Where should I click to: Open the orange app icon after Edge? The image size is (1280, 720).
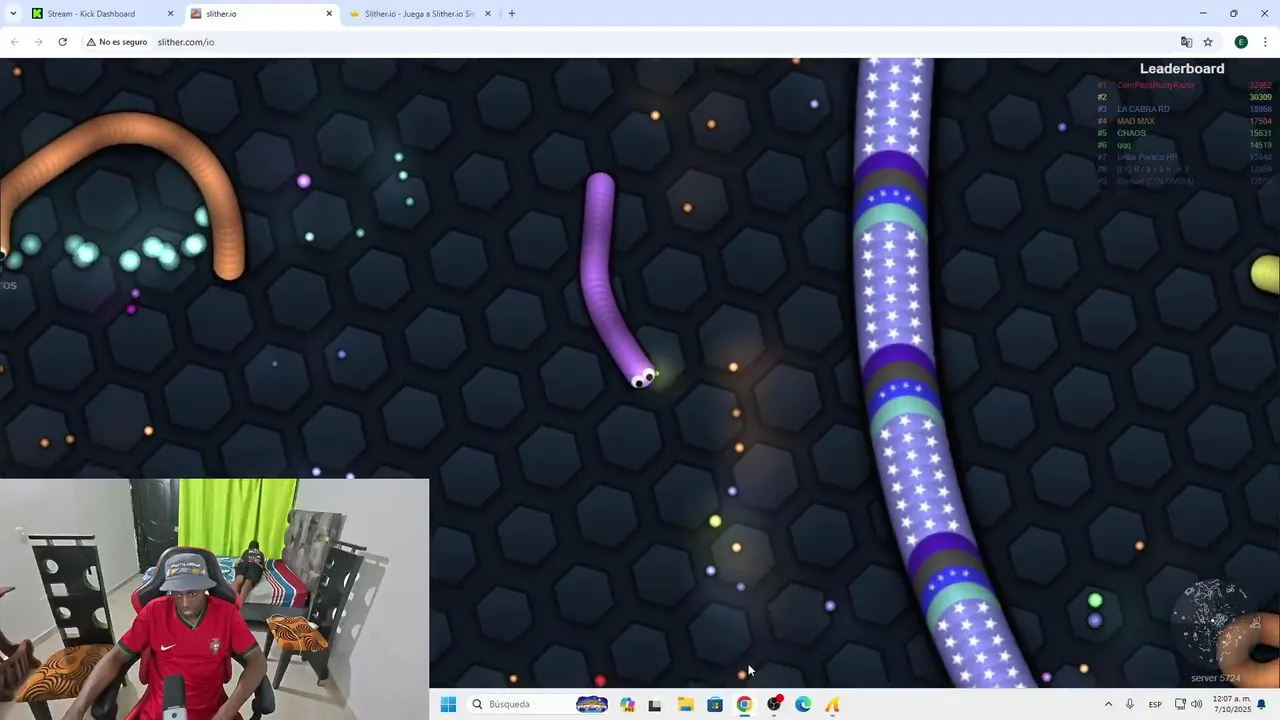[832, 704]
